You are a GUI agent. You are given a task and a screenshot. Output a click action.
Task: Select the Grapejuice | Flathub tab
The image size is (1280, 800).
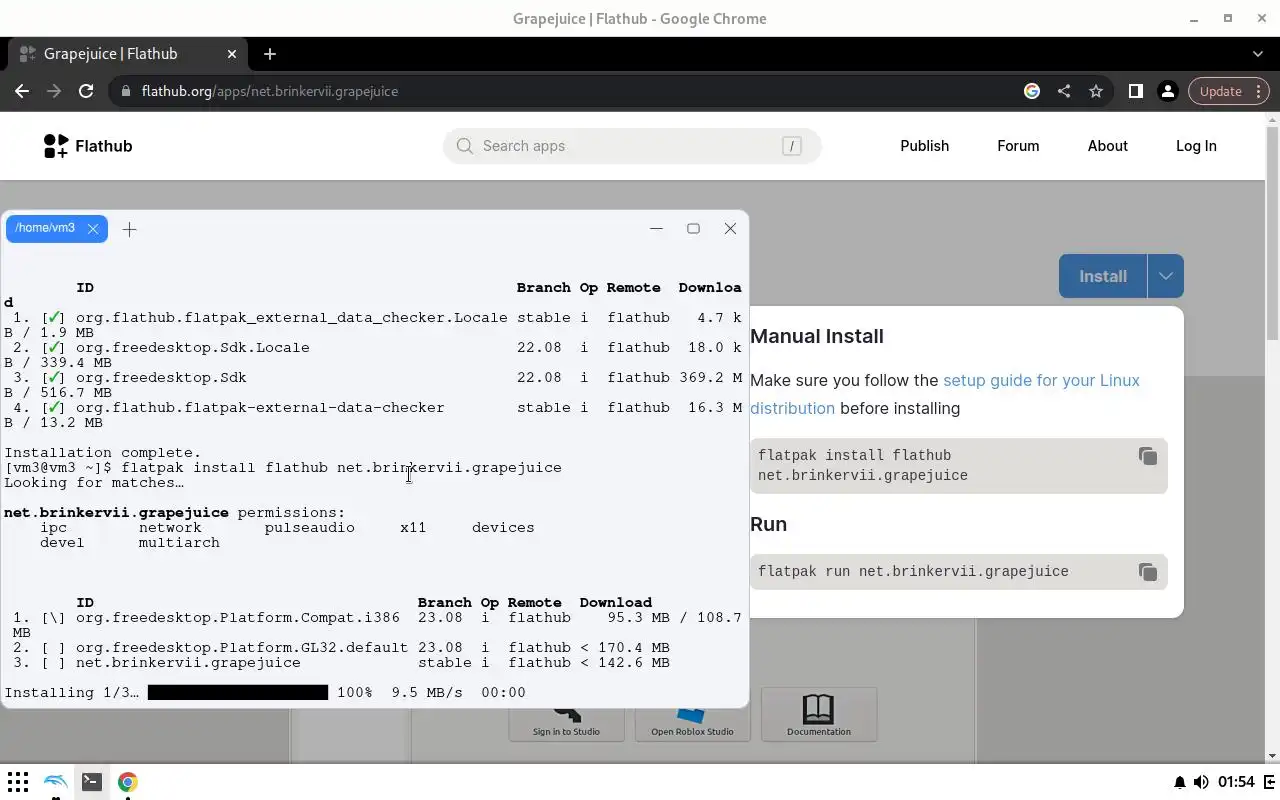click(127, 54)
